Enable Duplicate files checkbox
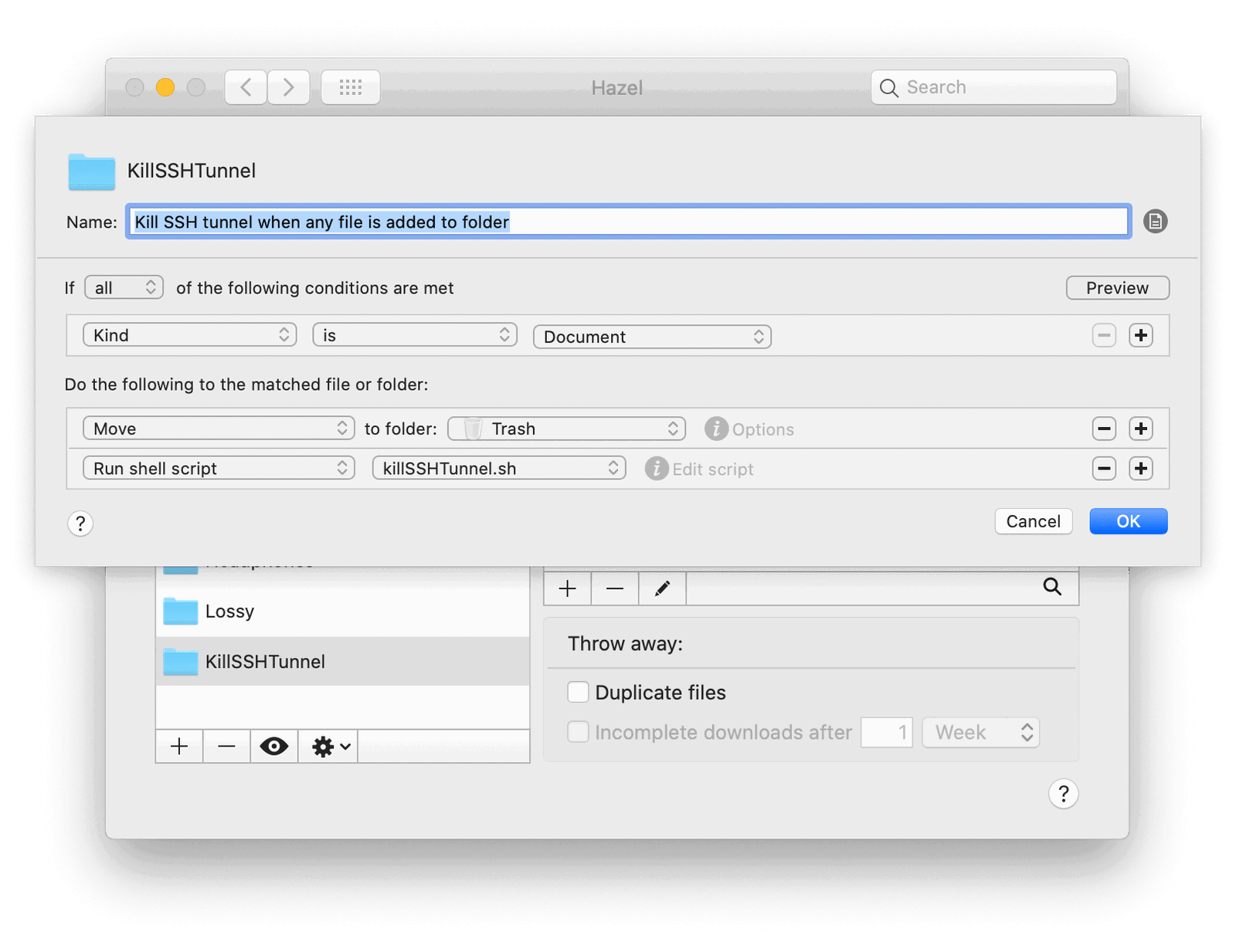Image resolution: width=1236 pixels, height=952 pixels. coord(578,692)
